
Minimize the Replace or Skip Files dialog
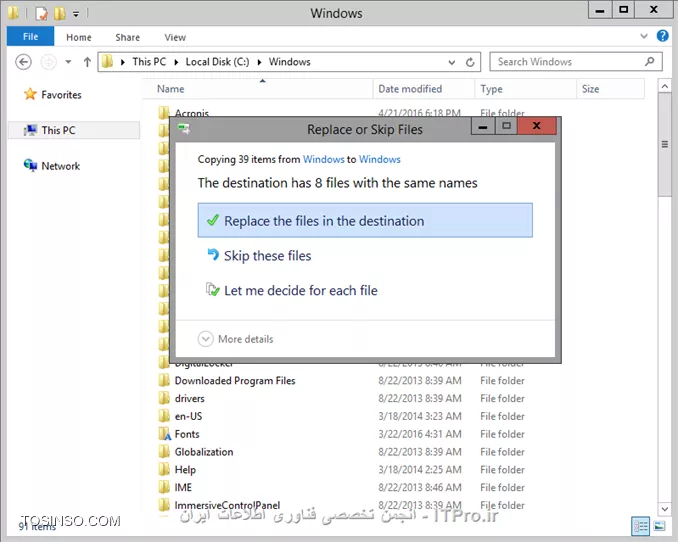click(x=483, y=127)
